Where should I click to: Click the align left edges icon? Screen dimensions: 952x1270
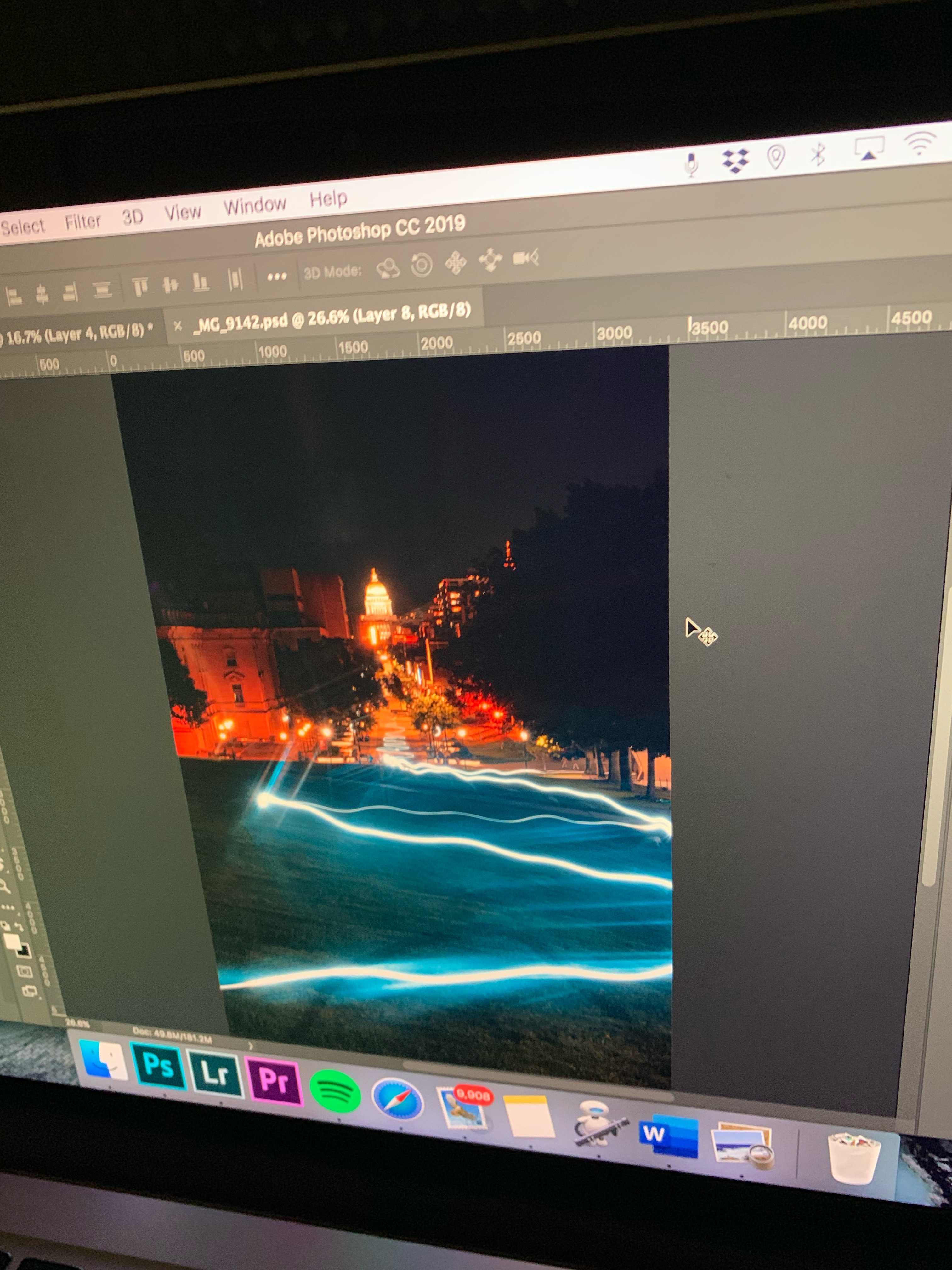pos(13,297)
